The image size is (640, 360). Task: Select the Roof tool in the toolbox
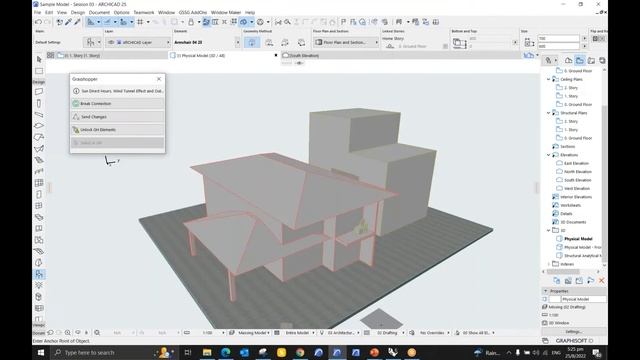[39, 137]
